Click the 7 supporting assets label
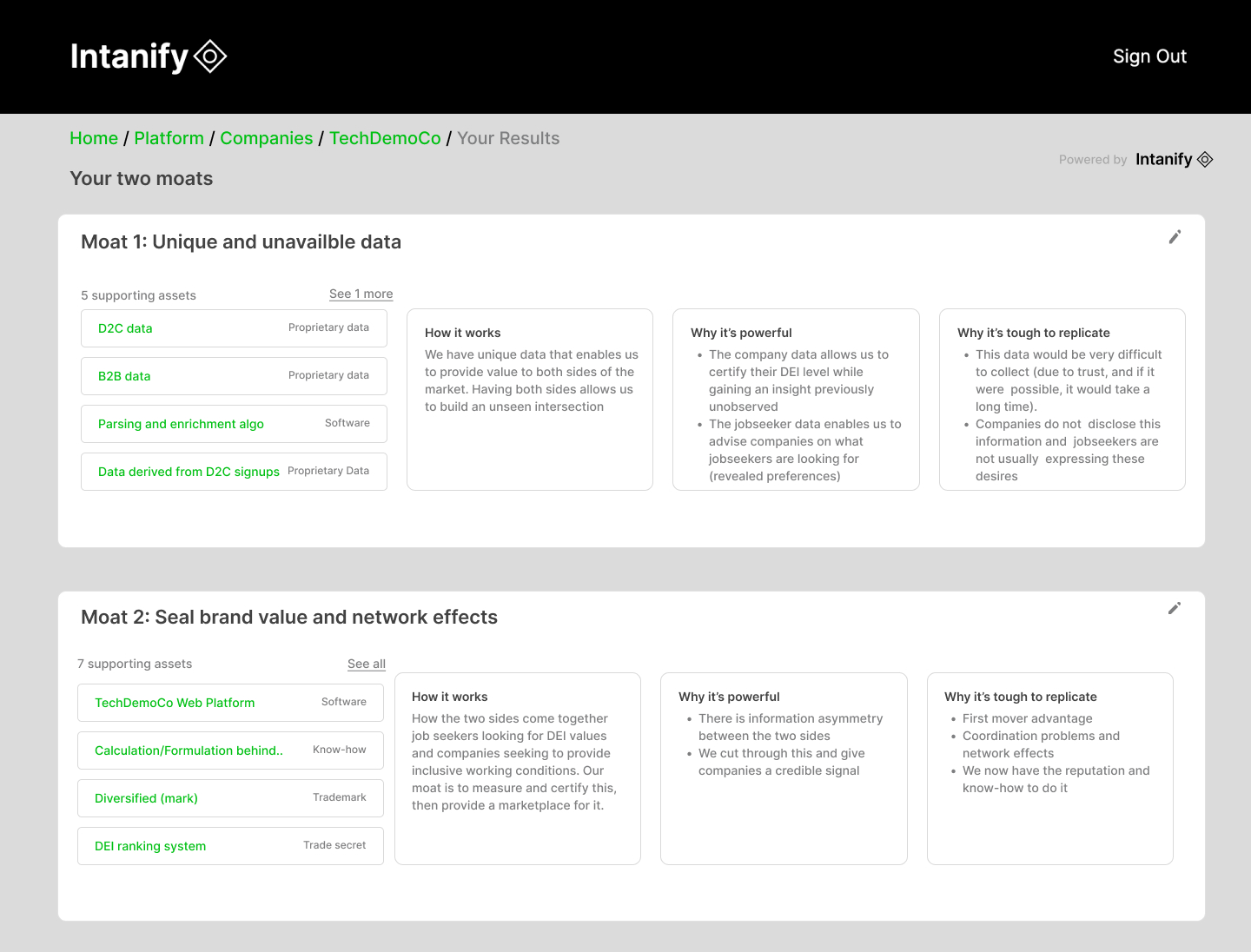This screenshot has height=952, width=1251. click(135, 664)
